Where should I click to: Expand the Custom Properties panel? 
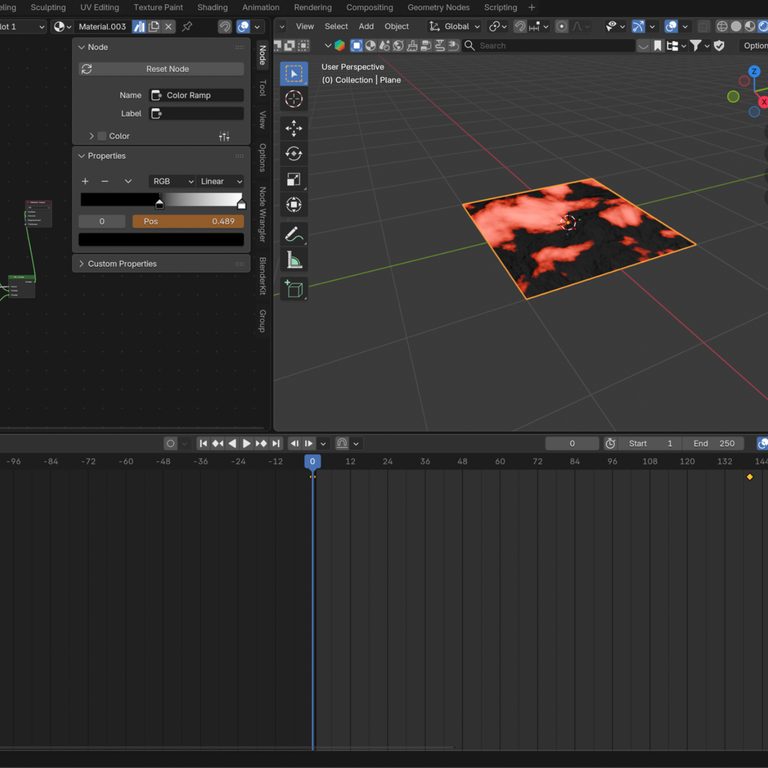pyautogui.click(x=82, y=264)
